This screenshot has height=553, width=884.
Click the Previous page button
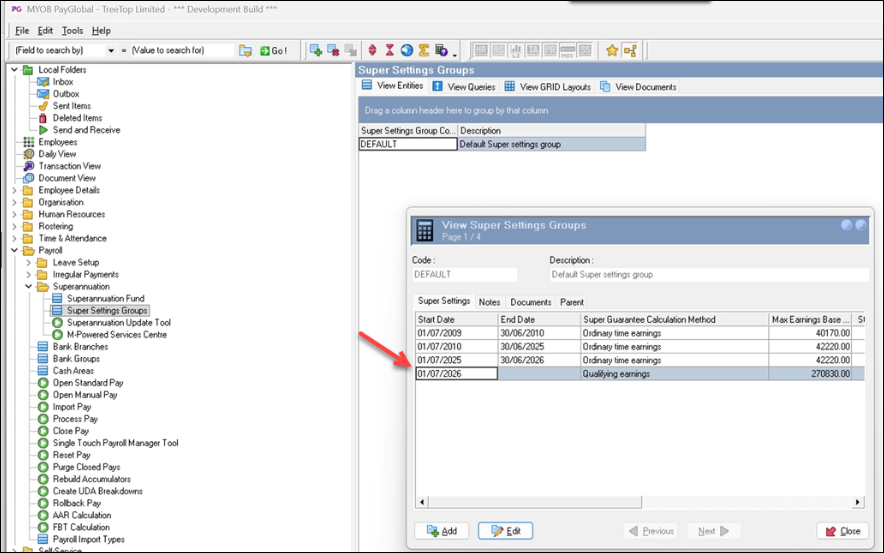651,531
